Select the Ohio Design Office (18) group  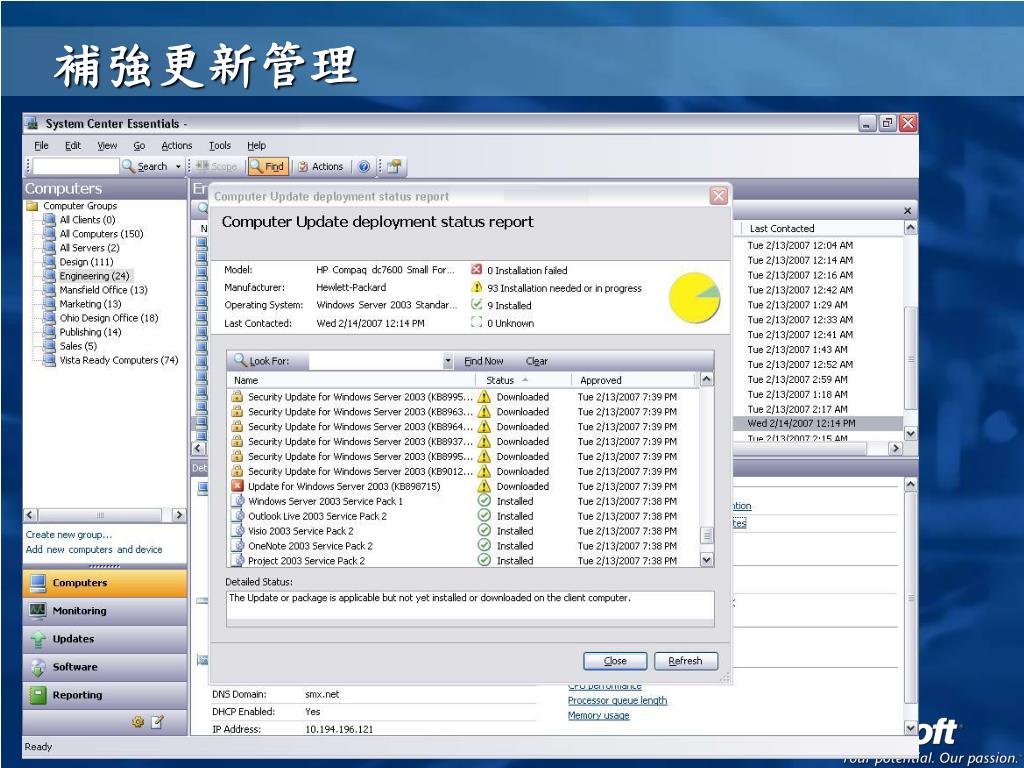[108, 318]
